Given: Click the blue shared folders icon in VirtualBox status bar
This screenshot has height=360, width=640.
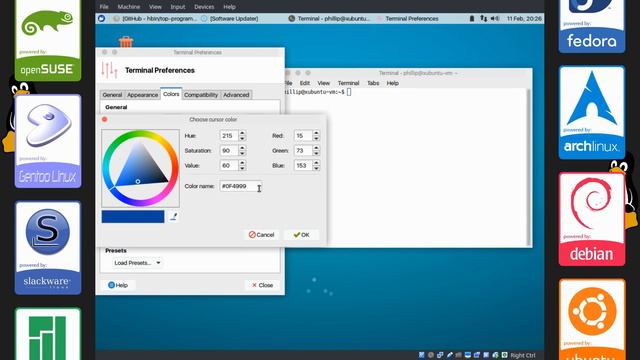Looking at the screenshot, I should 476,355.
